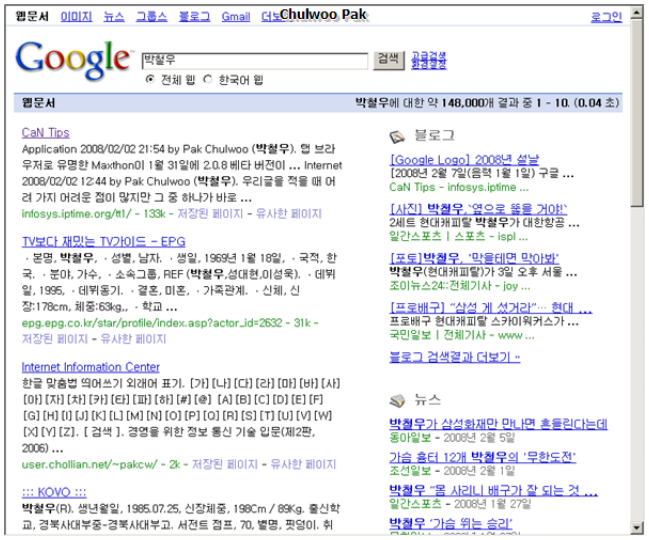Click the 148,000개 result count text
Viewport: 649px width, 540px height.
[x=468, y=103]
